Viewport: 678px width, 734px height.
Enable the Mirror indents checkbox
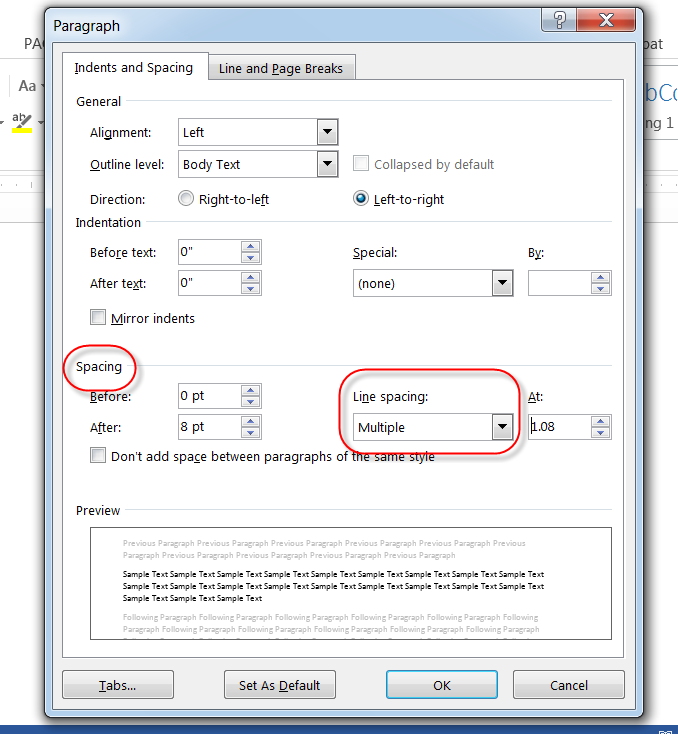coord(98,318)
